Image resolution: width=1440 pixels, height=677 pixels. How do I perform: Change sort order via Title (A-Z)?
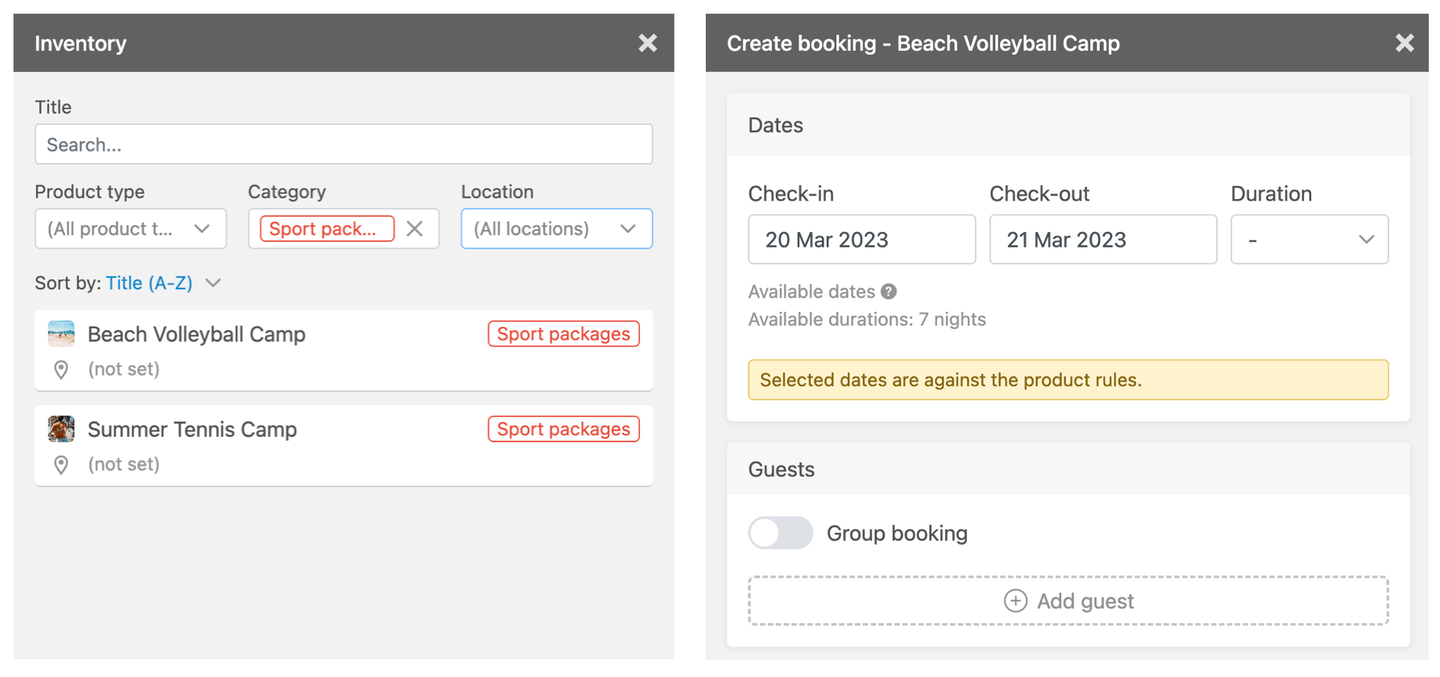[x=149, y=283]
